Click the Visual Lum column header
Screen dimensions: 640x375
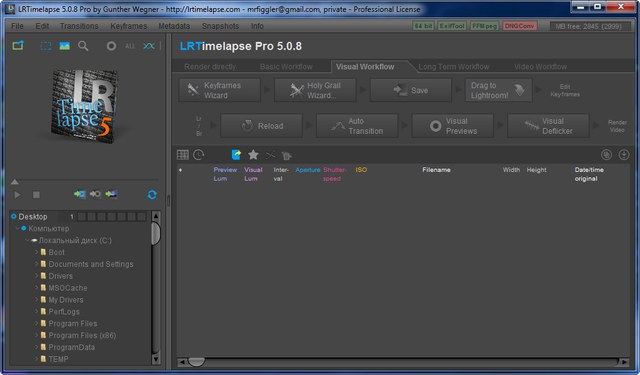(x=253, y=174)
